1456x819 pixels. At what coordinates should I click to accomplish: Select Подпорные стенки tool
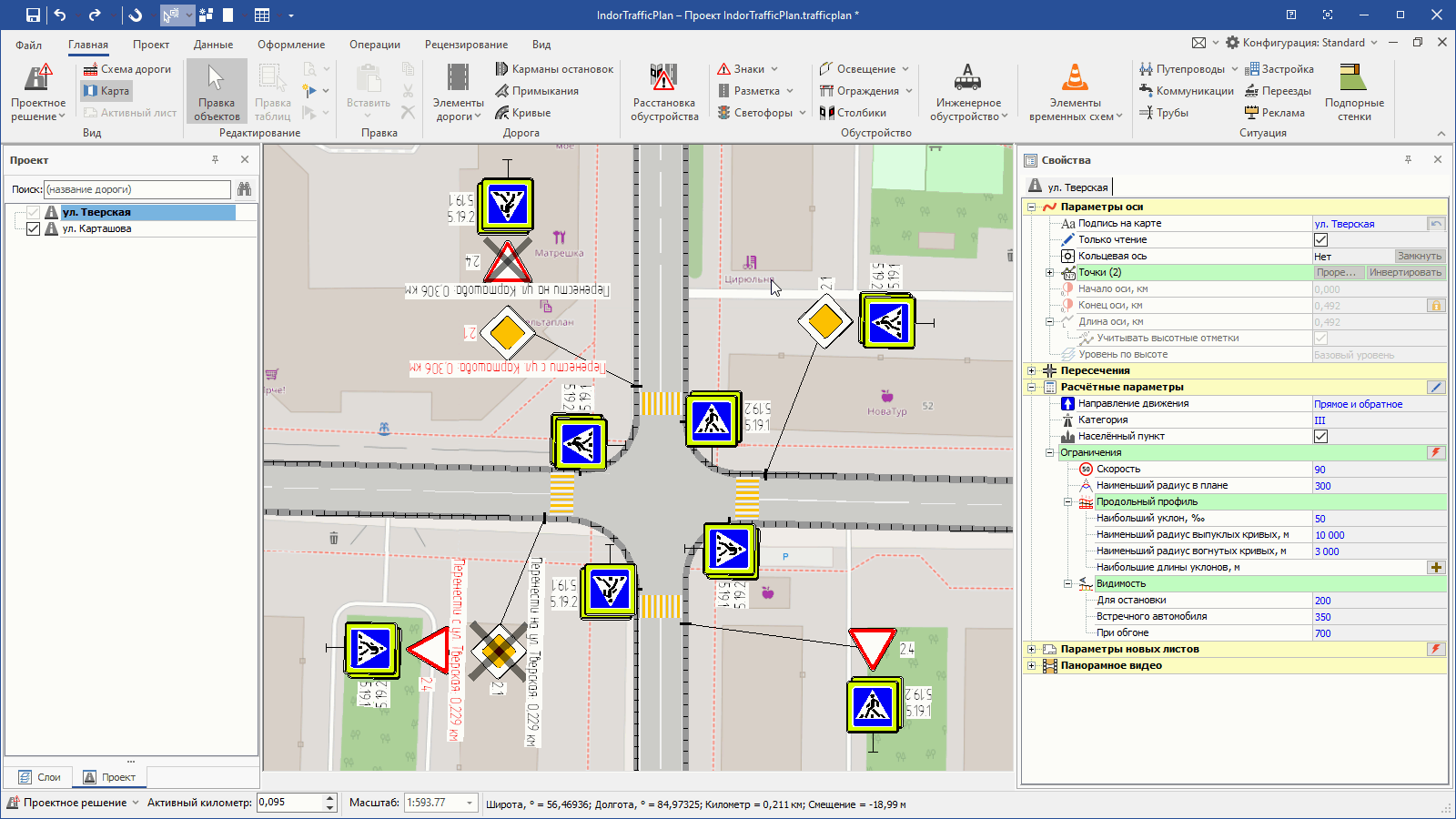coord(1354,92)
